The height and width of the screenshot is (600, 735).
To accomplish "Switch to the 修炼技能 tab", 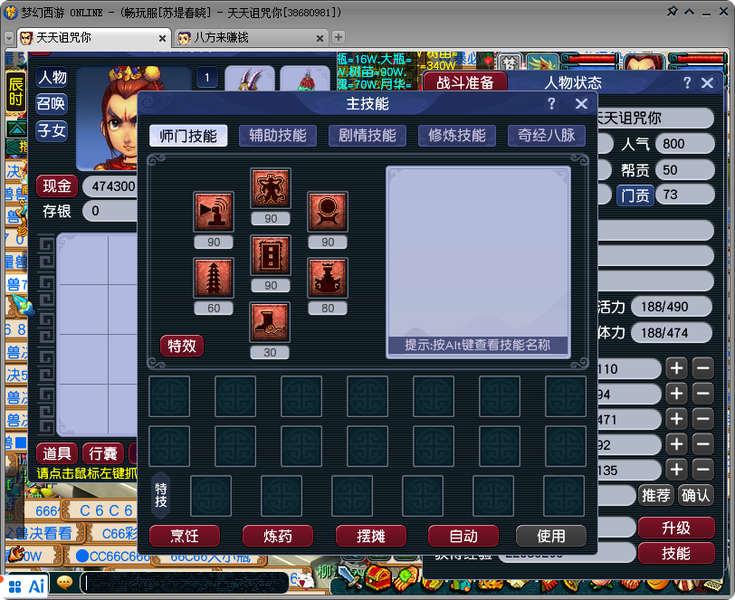I will click(x=457, y=136).
